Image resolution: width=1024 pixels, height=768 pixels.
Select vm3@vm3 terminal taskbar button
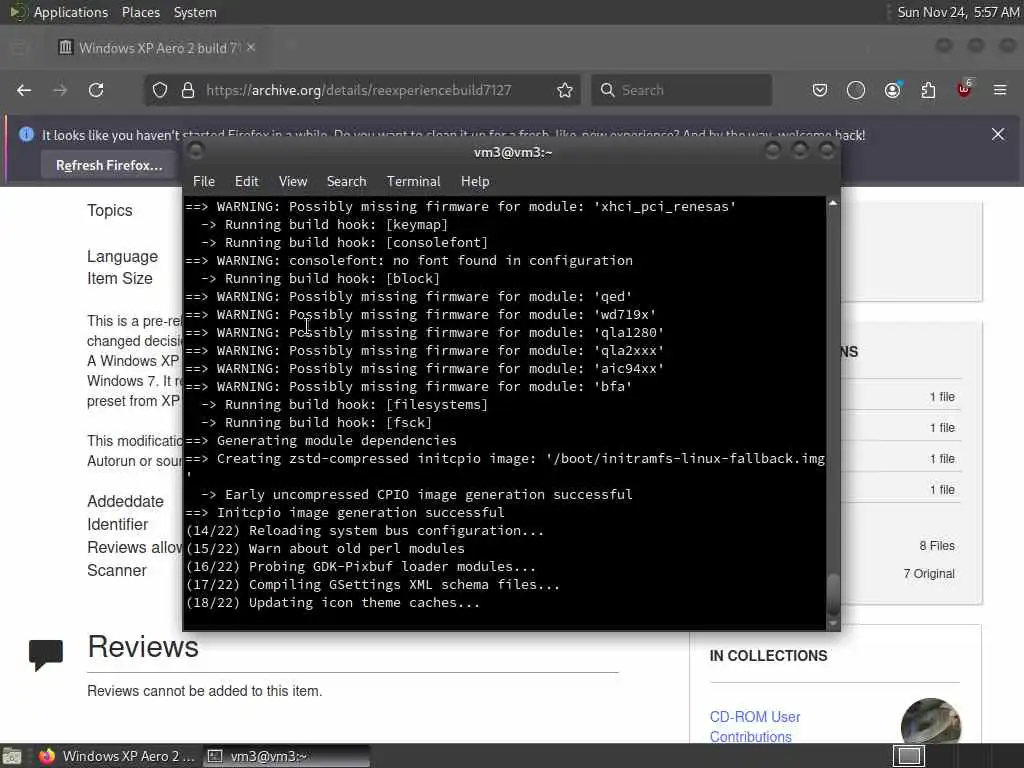click(286, 756)
